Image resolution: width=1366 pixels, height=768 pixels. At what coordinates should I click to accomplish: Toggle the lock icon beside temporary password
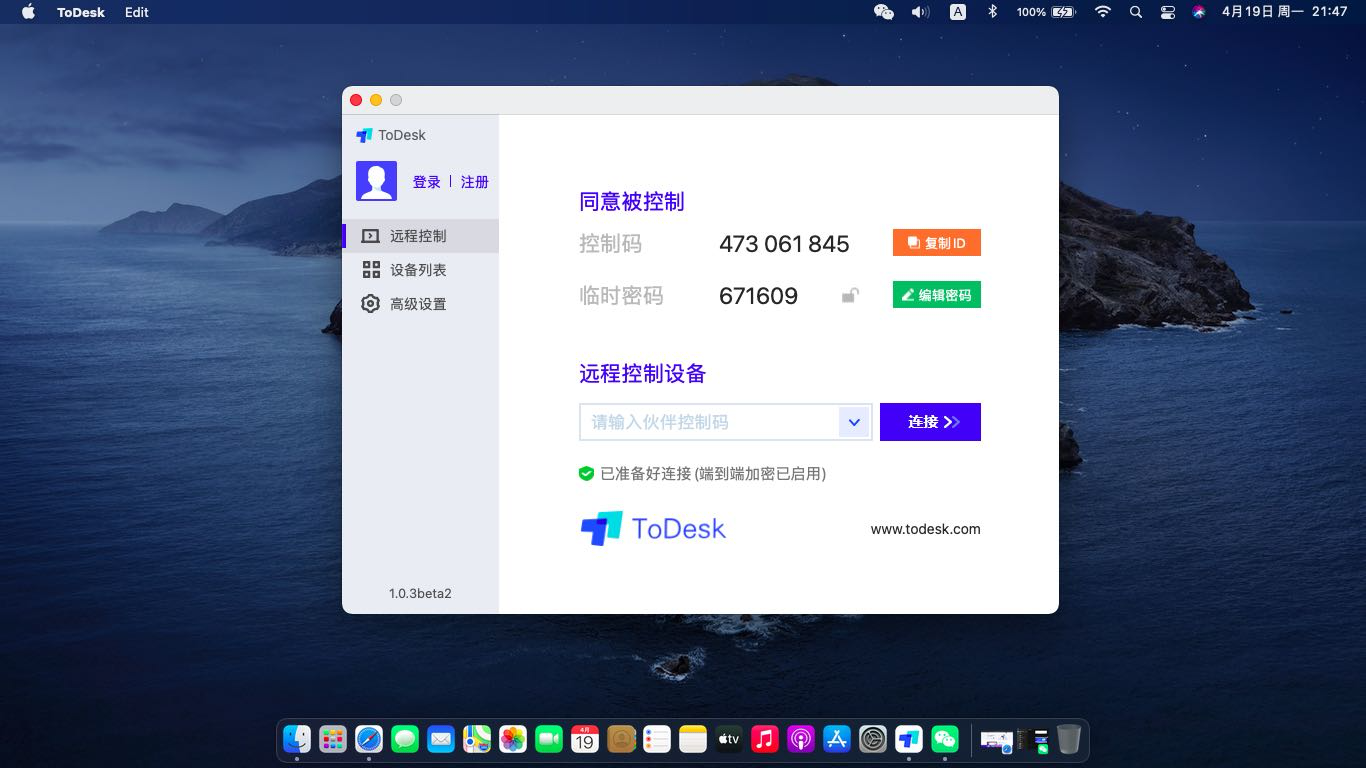[x=850, y=295]
